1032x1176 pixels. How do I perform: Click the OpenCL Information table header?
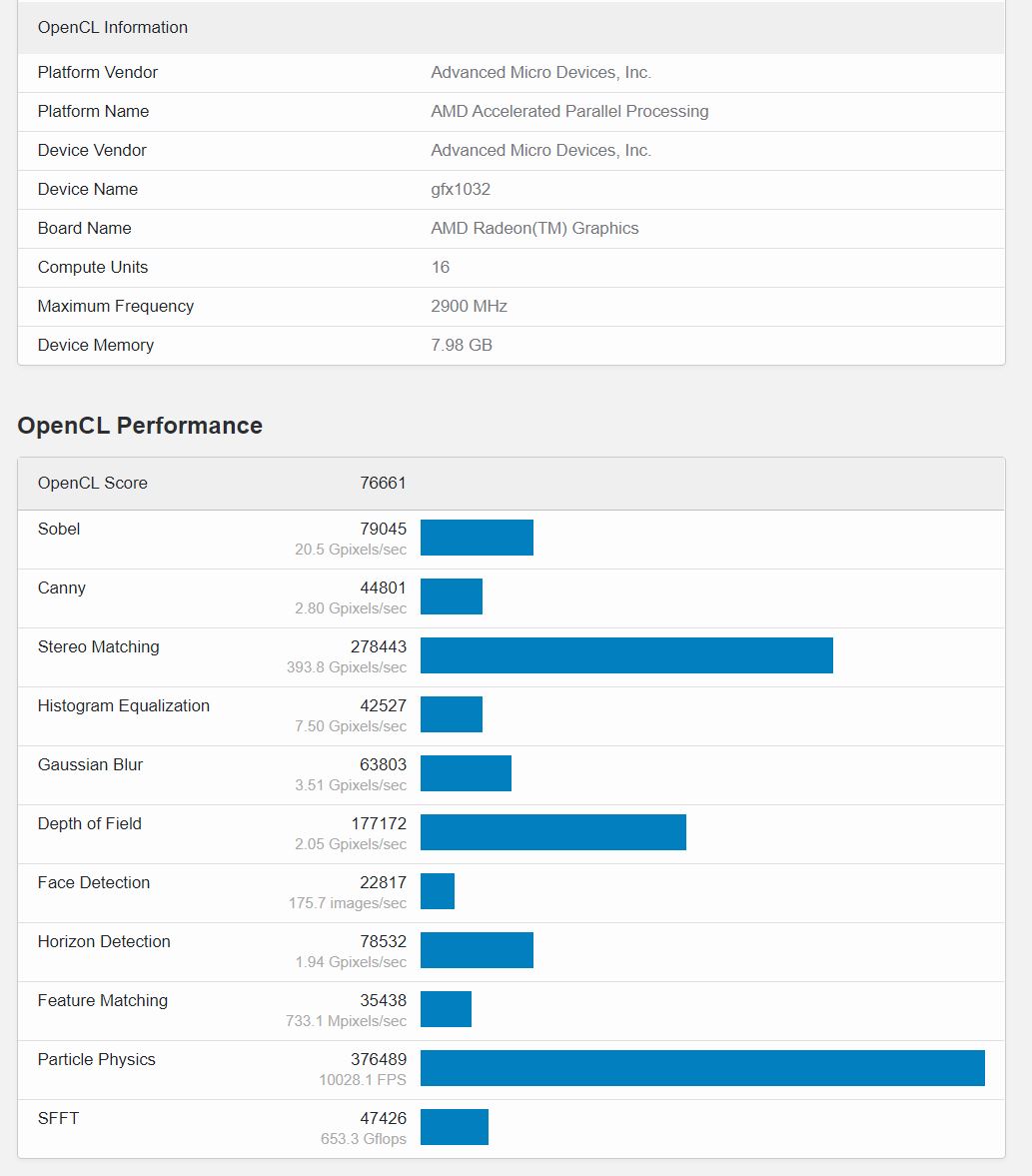[x=511, y=28]
